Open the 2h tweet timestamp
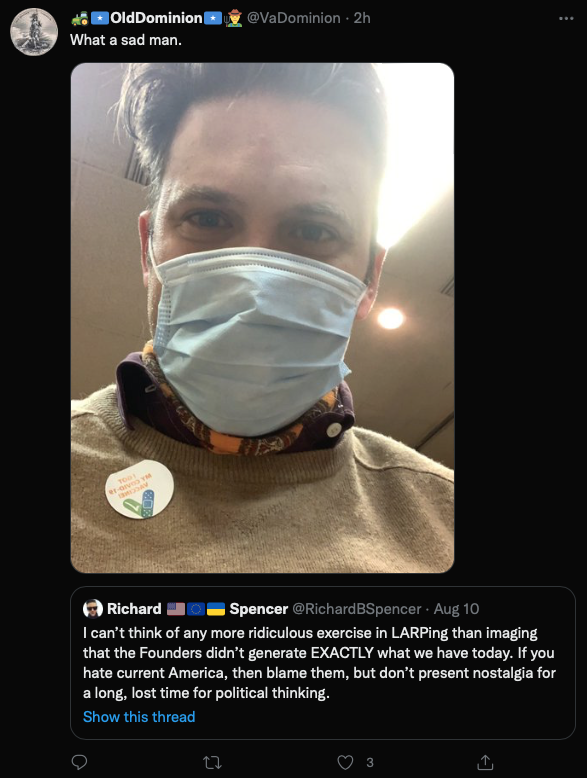 tap(362, 18)
